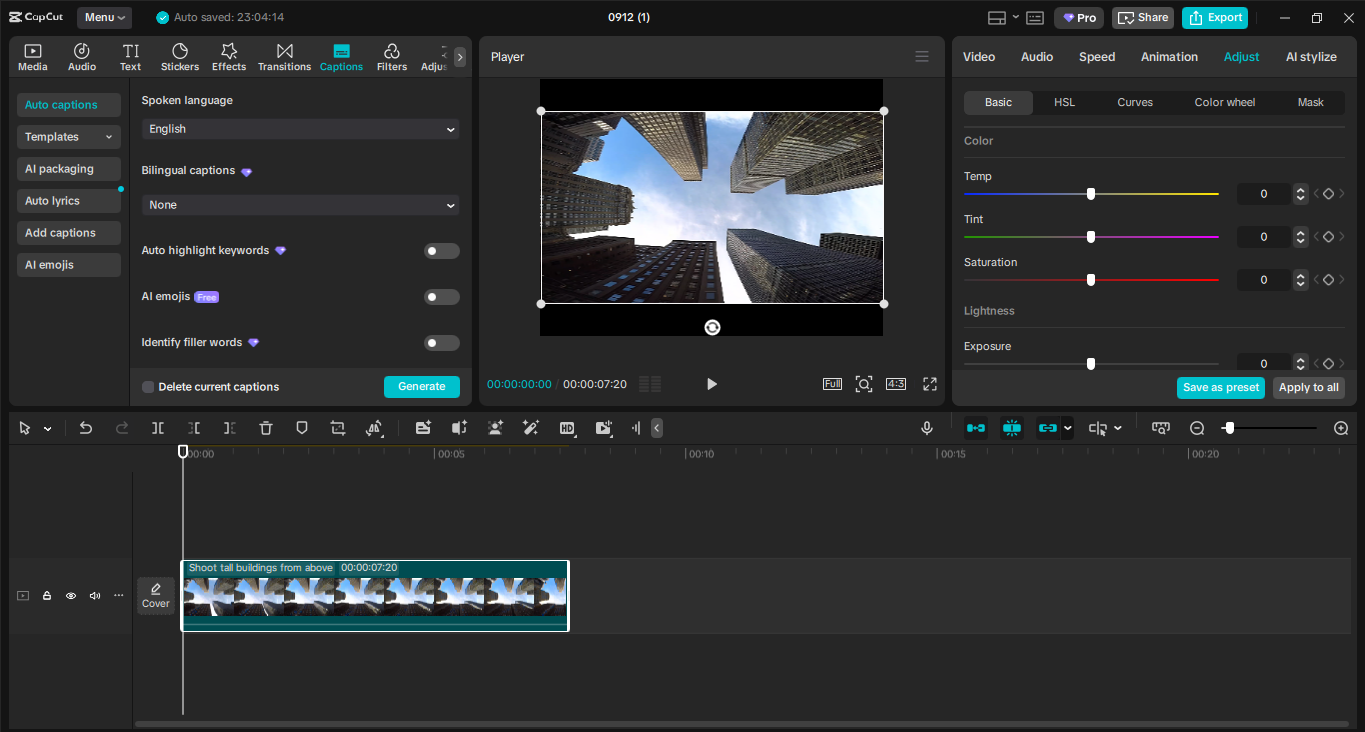Switch to the HSL tab in the Adjust panel
The image size is (1365, 732).
click(1064, 102)
